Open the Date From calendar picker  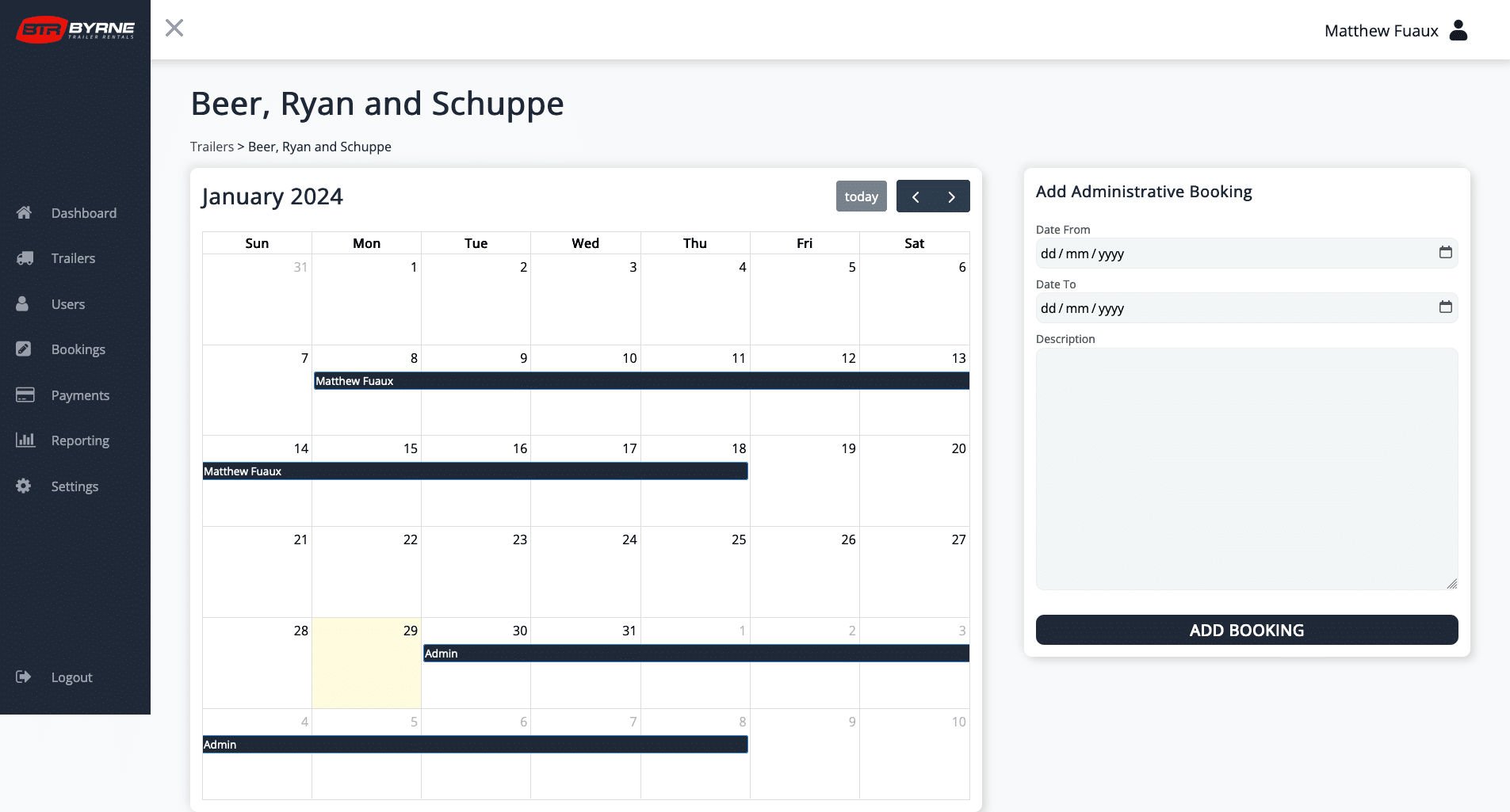[x=1445, y=253]
